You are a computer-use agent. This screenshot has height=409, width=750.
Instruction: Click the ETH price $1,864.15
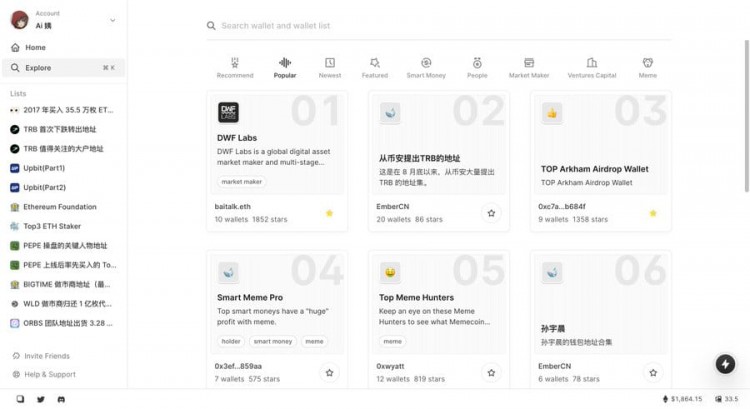[682, 399]
